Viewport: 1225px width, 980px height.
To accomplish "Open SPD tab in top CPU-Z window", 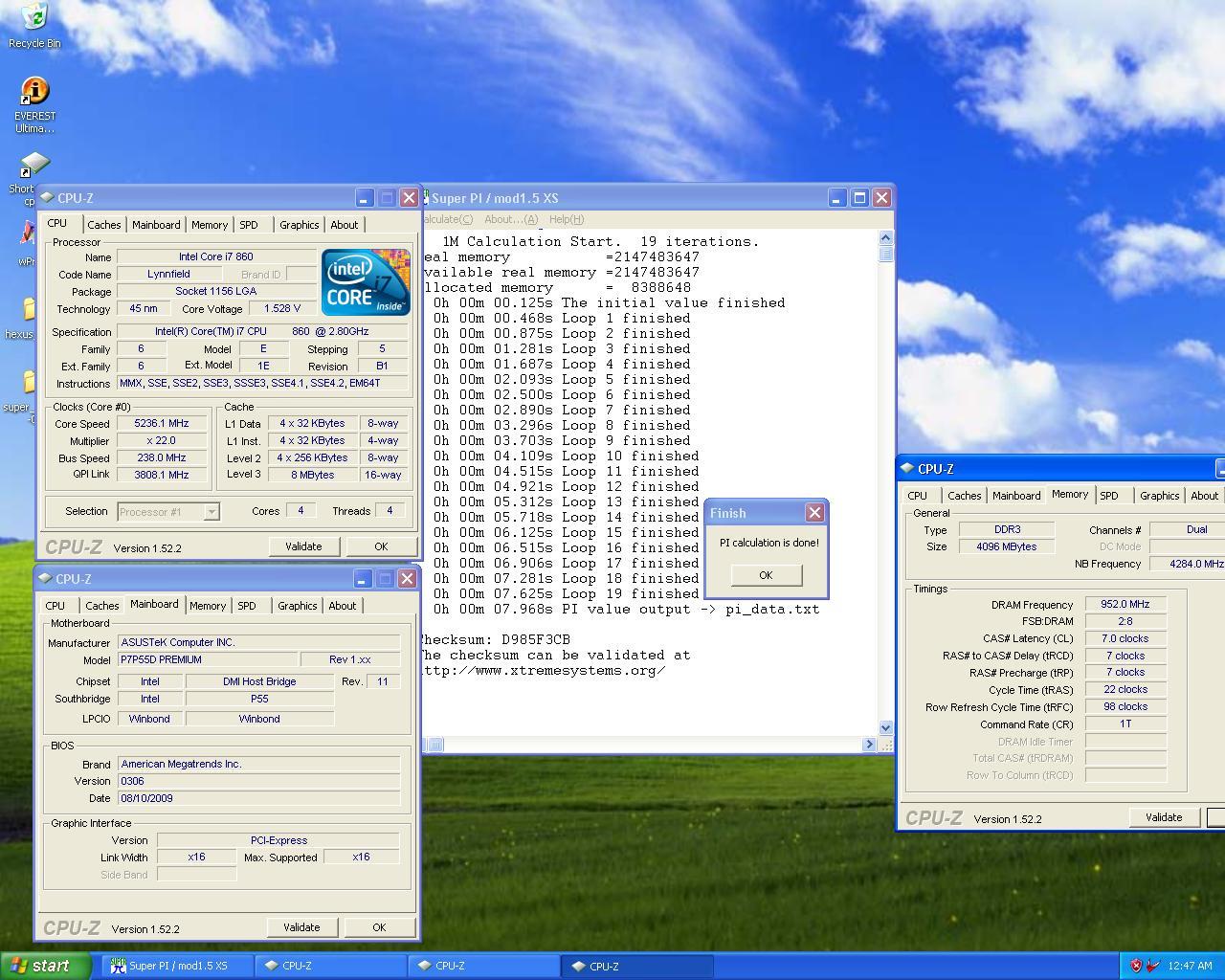I will pyautogui.click(x=249, y=225).
